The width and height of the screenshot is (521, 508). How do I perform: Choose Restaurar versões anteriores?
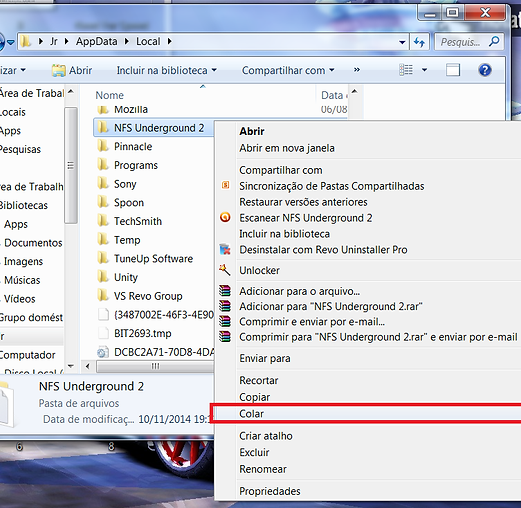(x=368, y=202)
